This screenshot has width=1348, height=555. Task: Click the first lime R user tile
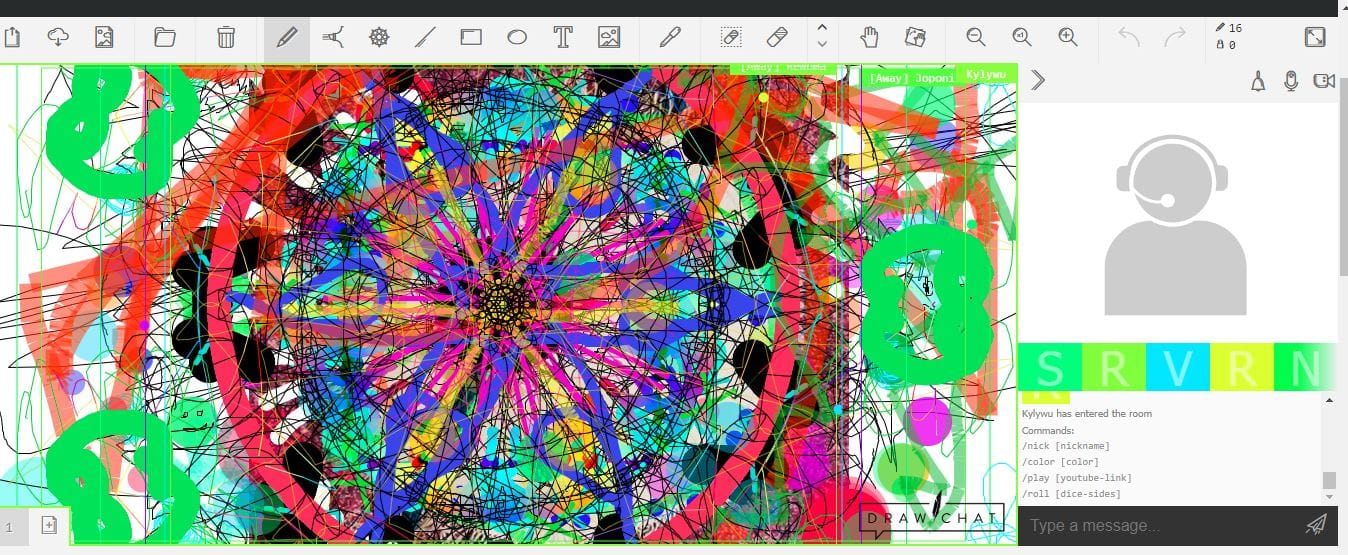(x=1114, y=367)
